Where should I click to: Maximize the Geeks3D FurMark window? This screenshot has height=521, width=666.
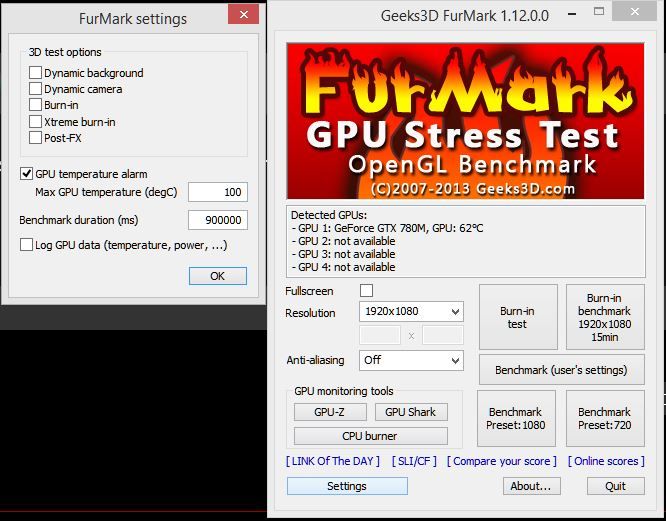click(599, 12)
